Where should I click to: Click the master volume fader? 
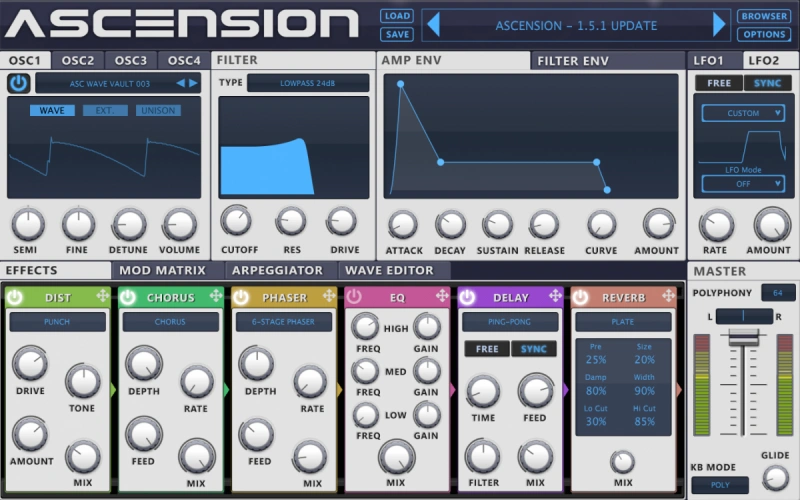(743, 338)
